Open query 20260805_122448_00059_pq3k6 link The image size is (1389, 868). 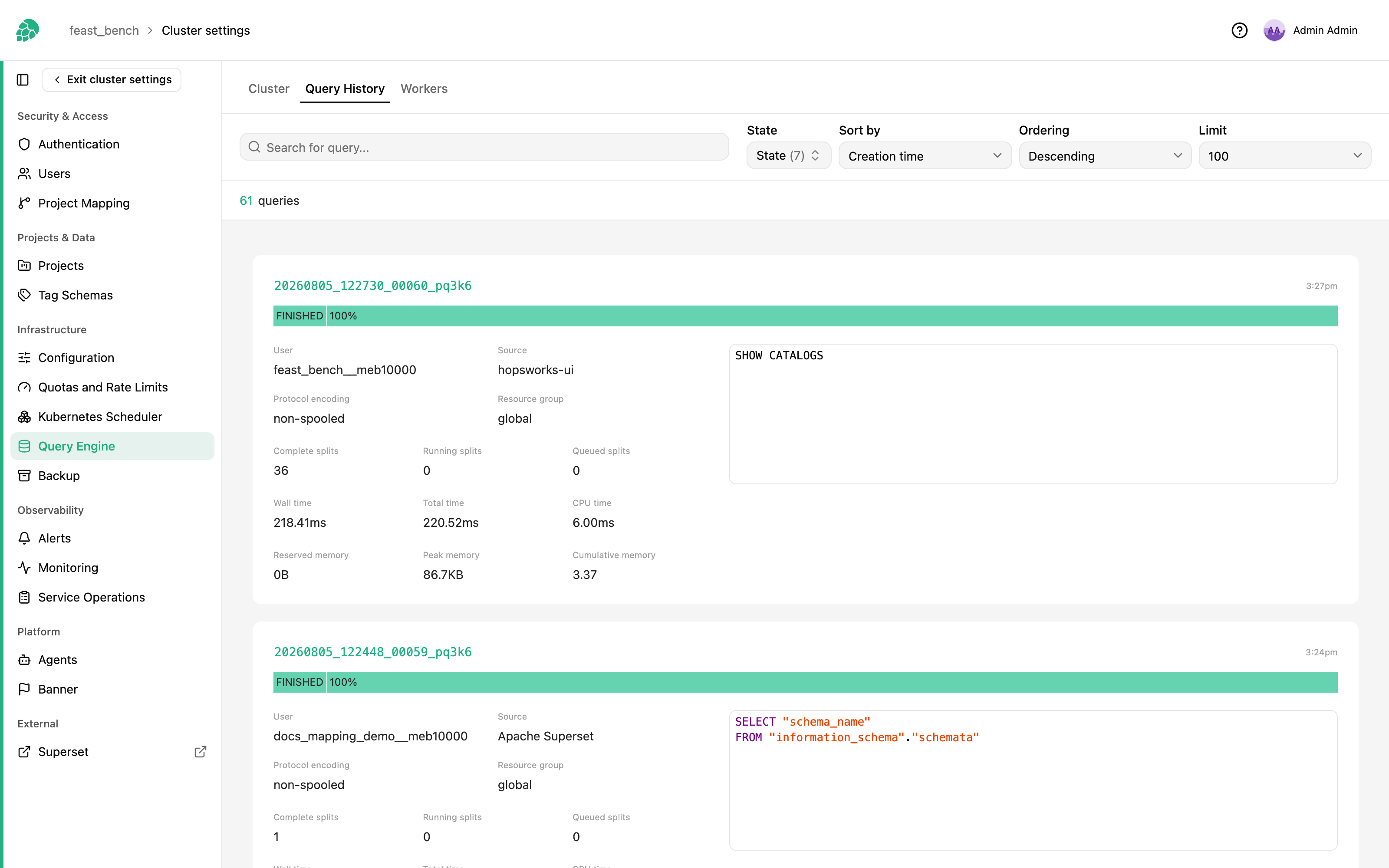tap(372, 651)
